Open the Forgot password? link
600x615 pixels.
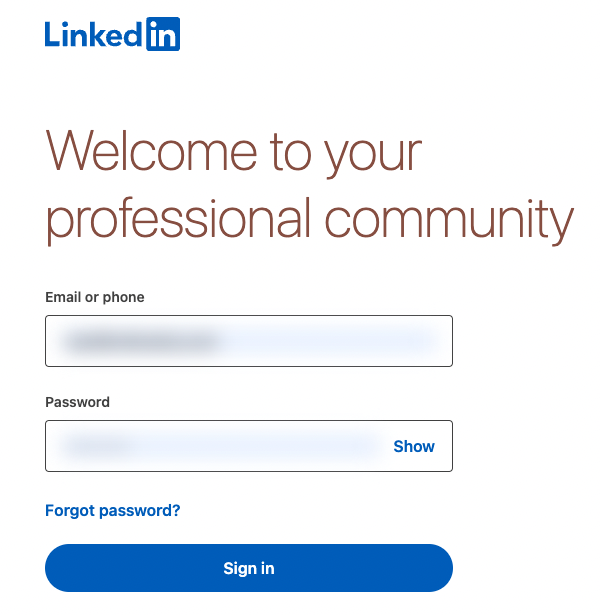coord(113,510)
